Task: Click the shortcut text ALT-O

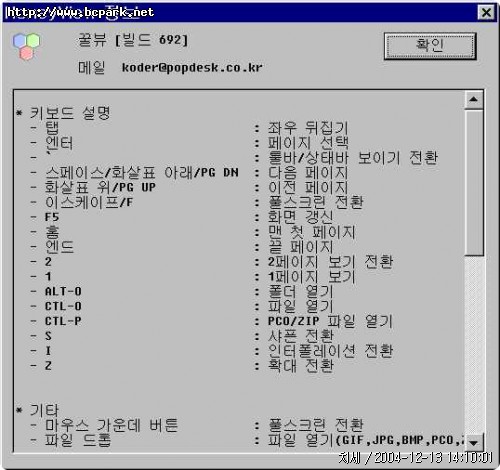Action: (63, 291)
